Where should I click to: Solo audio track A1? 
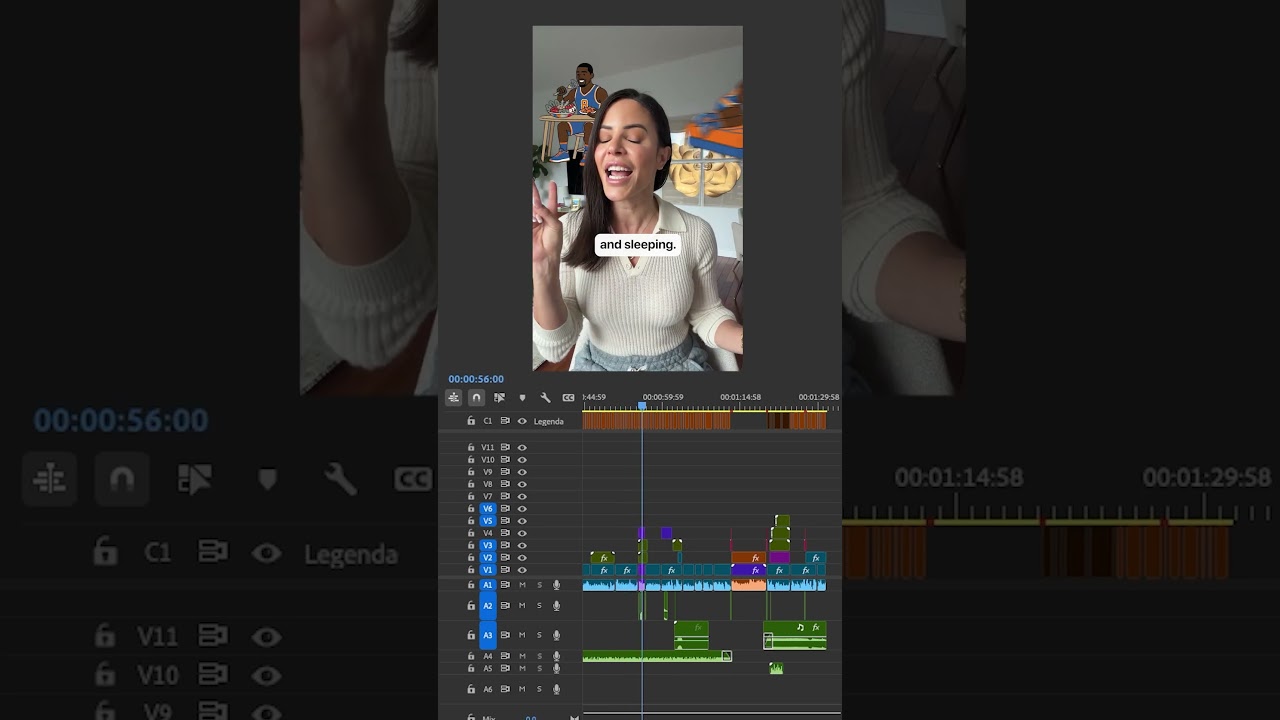tap(539, 585)
